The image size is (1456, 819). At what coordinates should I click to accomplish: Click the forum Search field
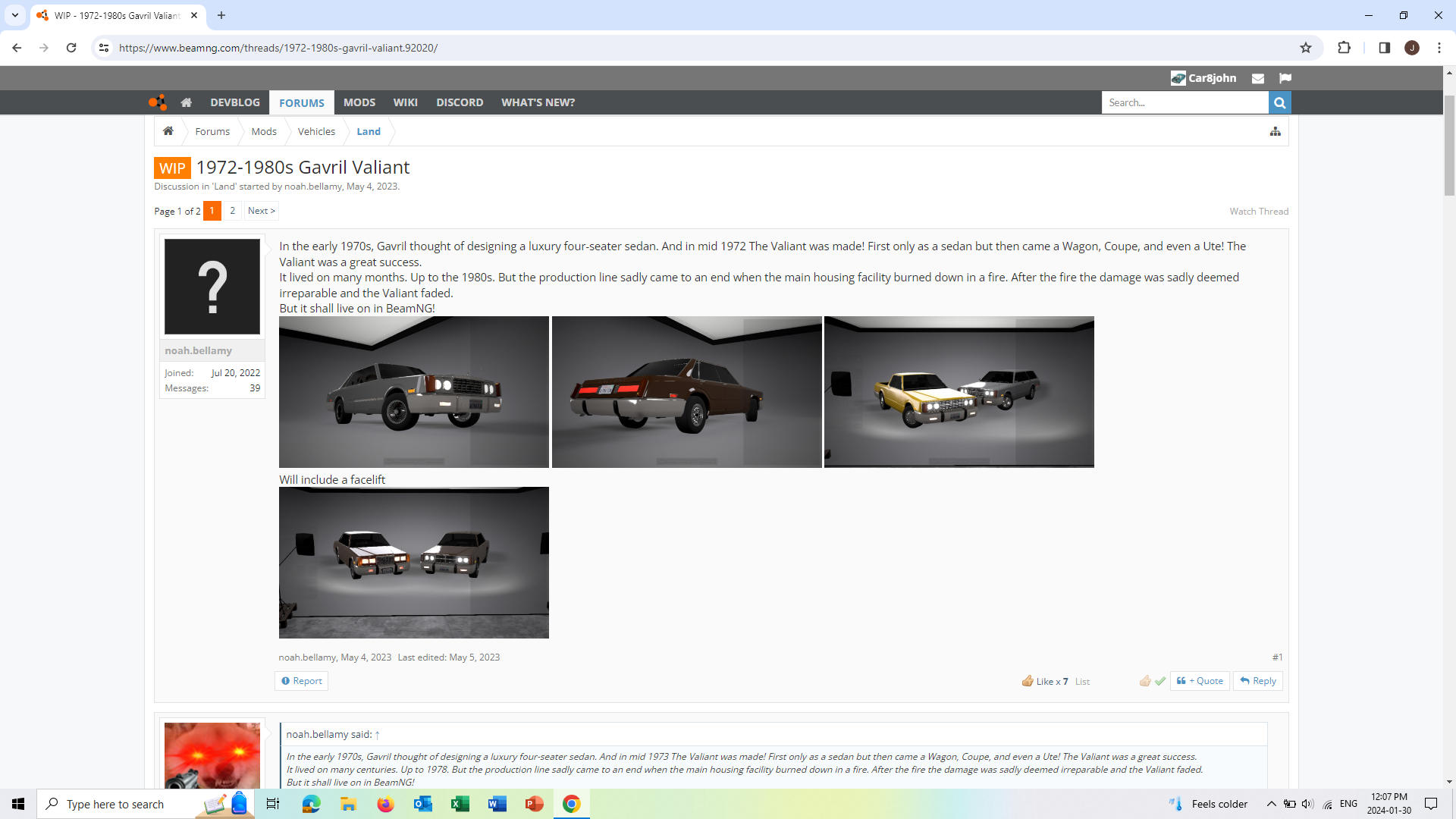[x=1185, y=102]
